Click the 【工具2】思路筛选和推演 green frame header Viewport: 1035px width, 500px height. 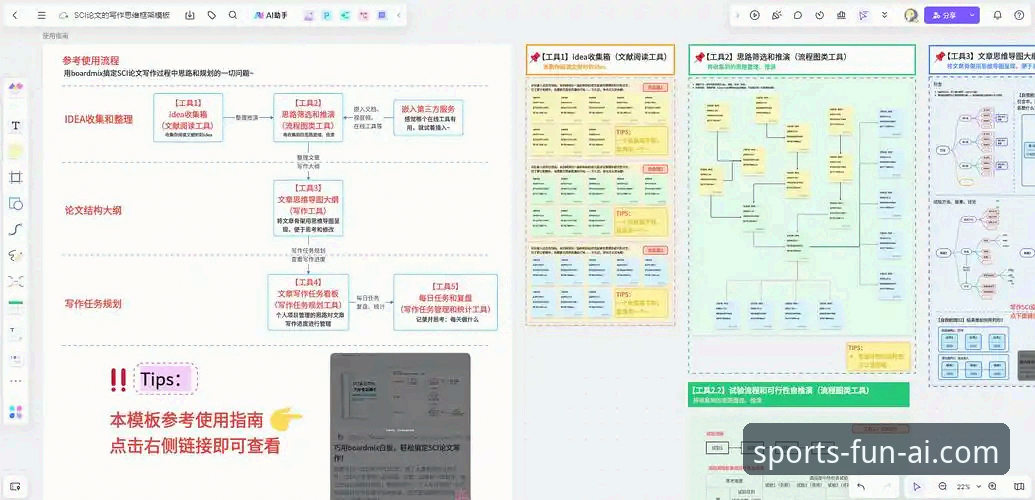802,59
